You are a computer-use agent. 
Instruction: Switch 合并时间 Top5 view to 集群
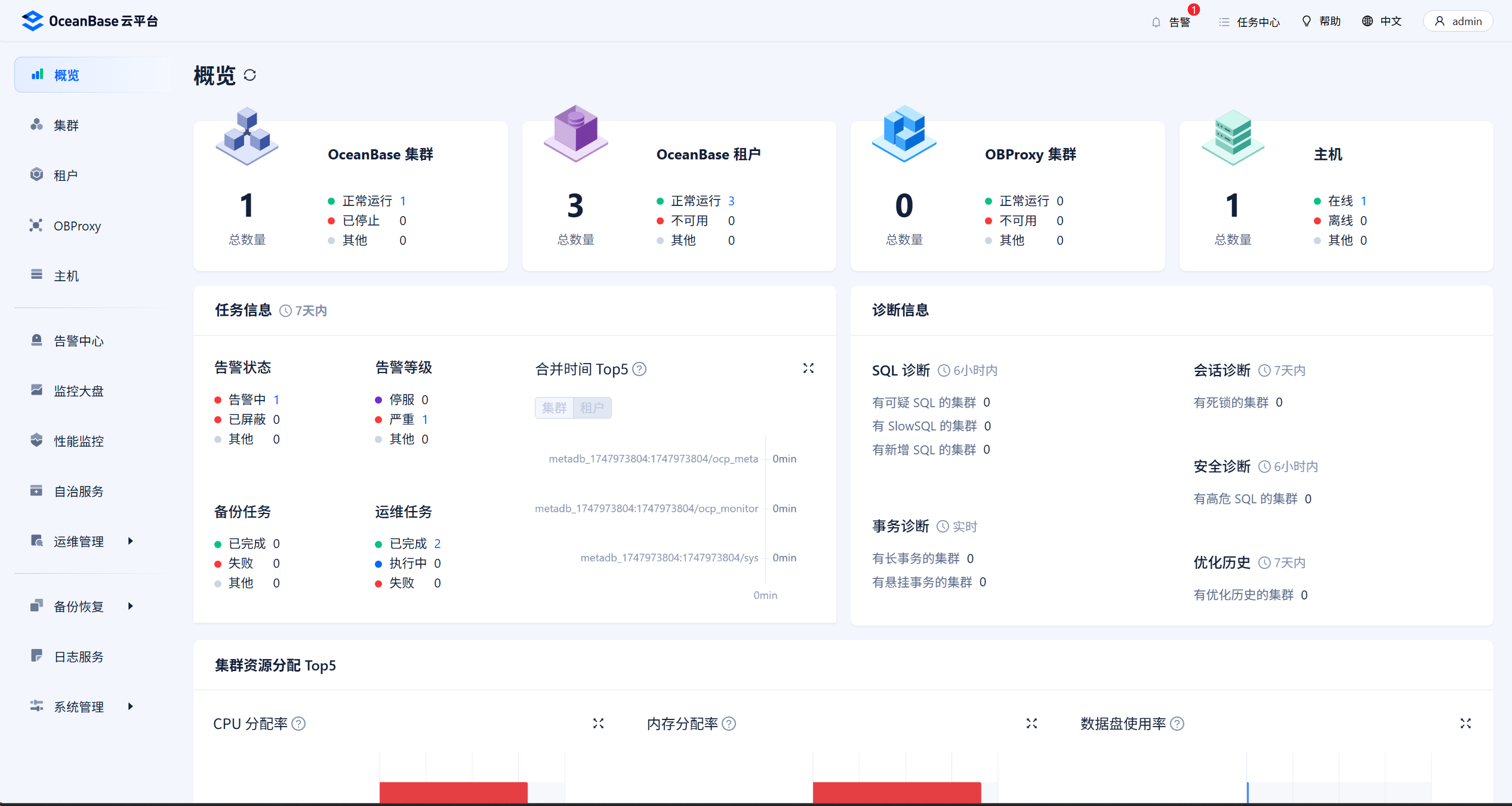[554, 408]
